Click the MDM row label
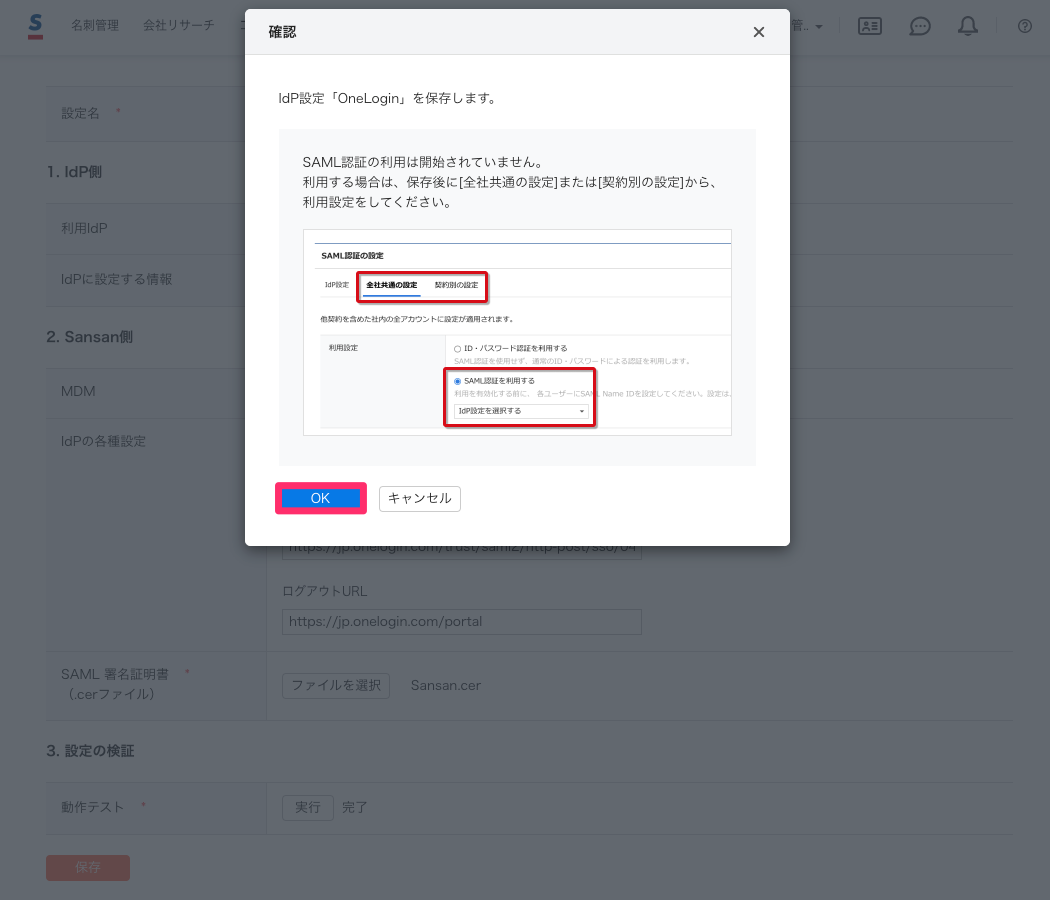Screen dimensions: 1050x900 pyautogui.click(x=78, y=391)
